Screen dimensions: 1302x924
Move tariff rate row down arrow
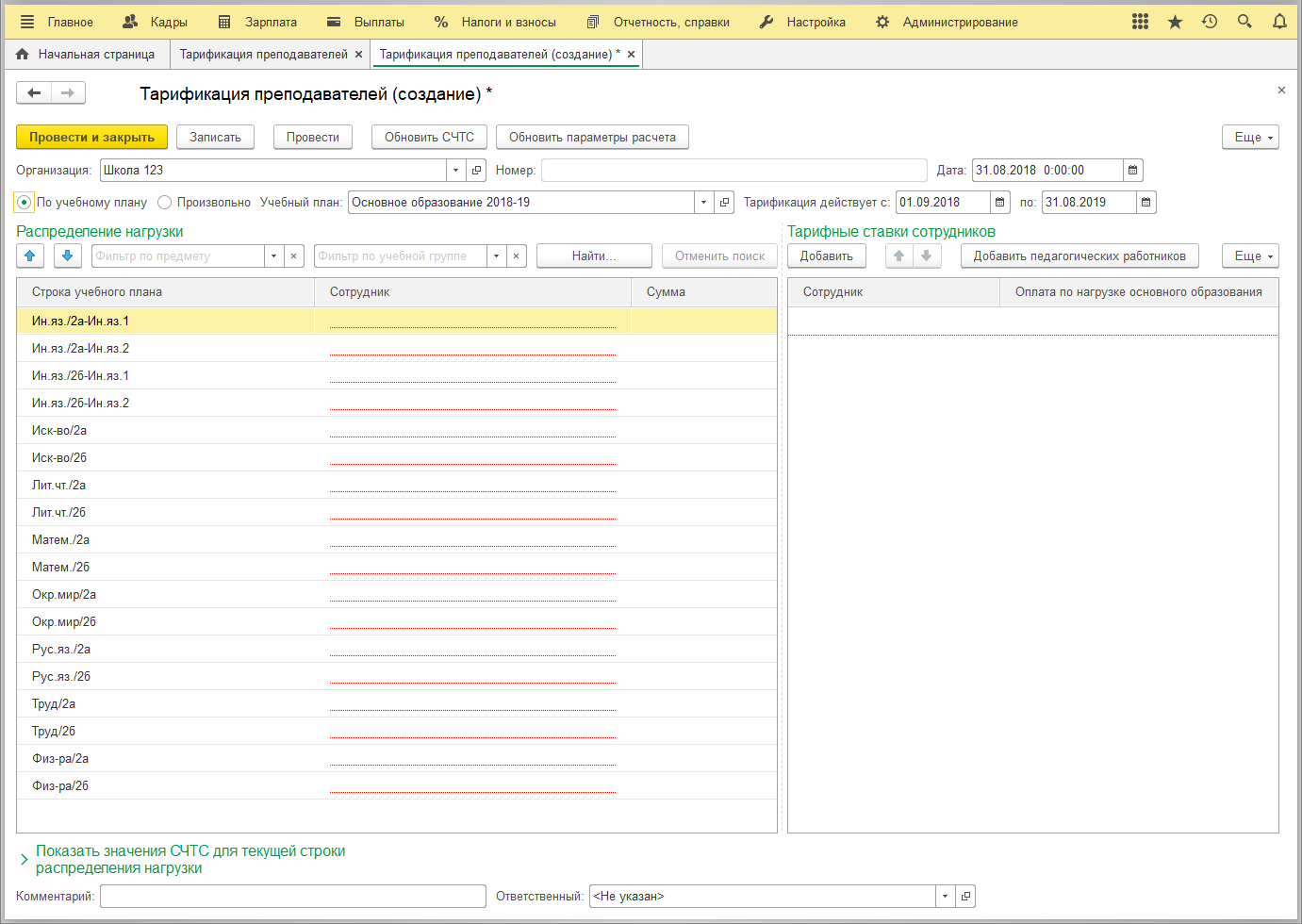927,256
